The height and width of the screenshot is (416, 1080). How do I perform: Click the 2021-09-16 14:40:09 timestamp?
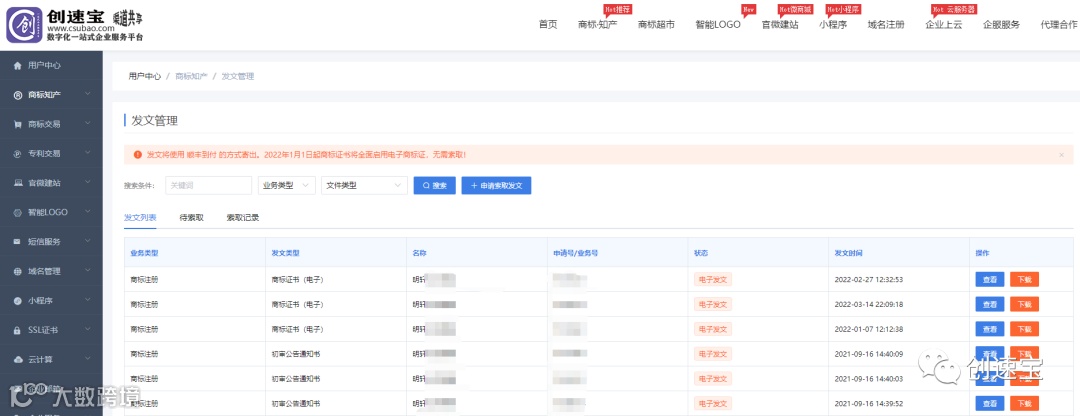click(x=869, y=354)
